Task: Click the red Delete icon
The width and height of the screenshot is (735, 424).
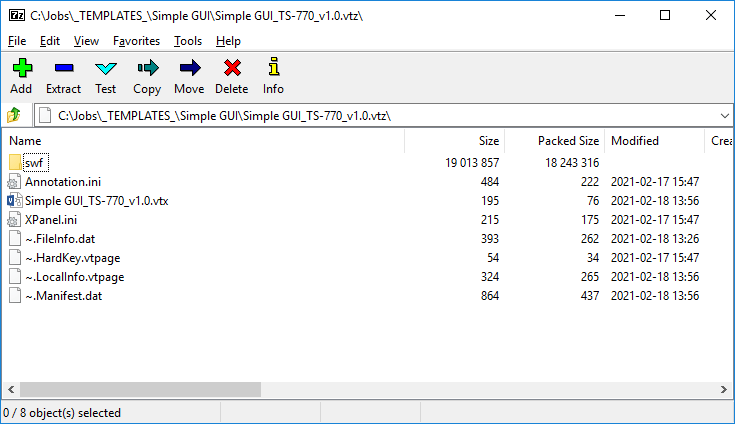Action: coord(232,69)
